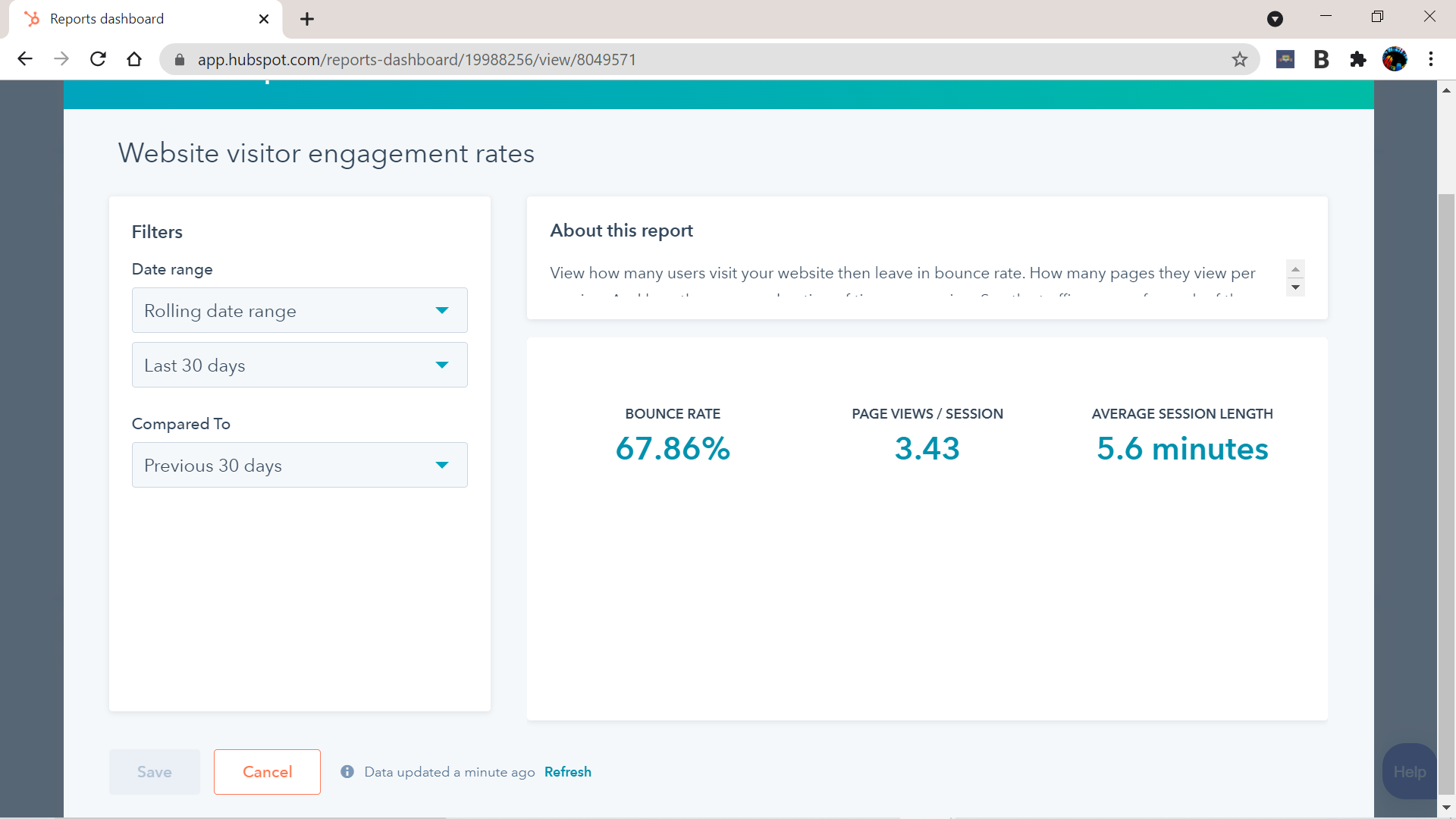Reload the page with refresh icon

point(98,59)
